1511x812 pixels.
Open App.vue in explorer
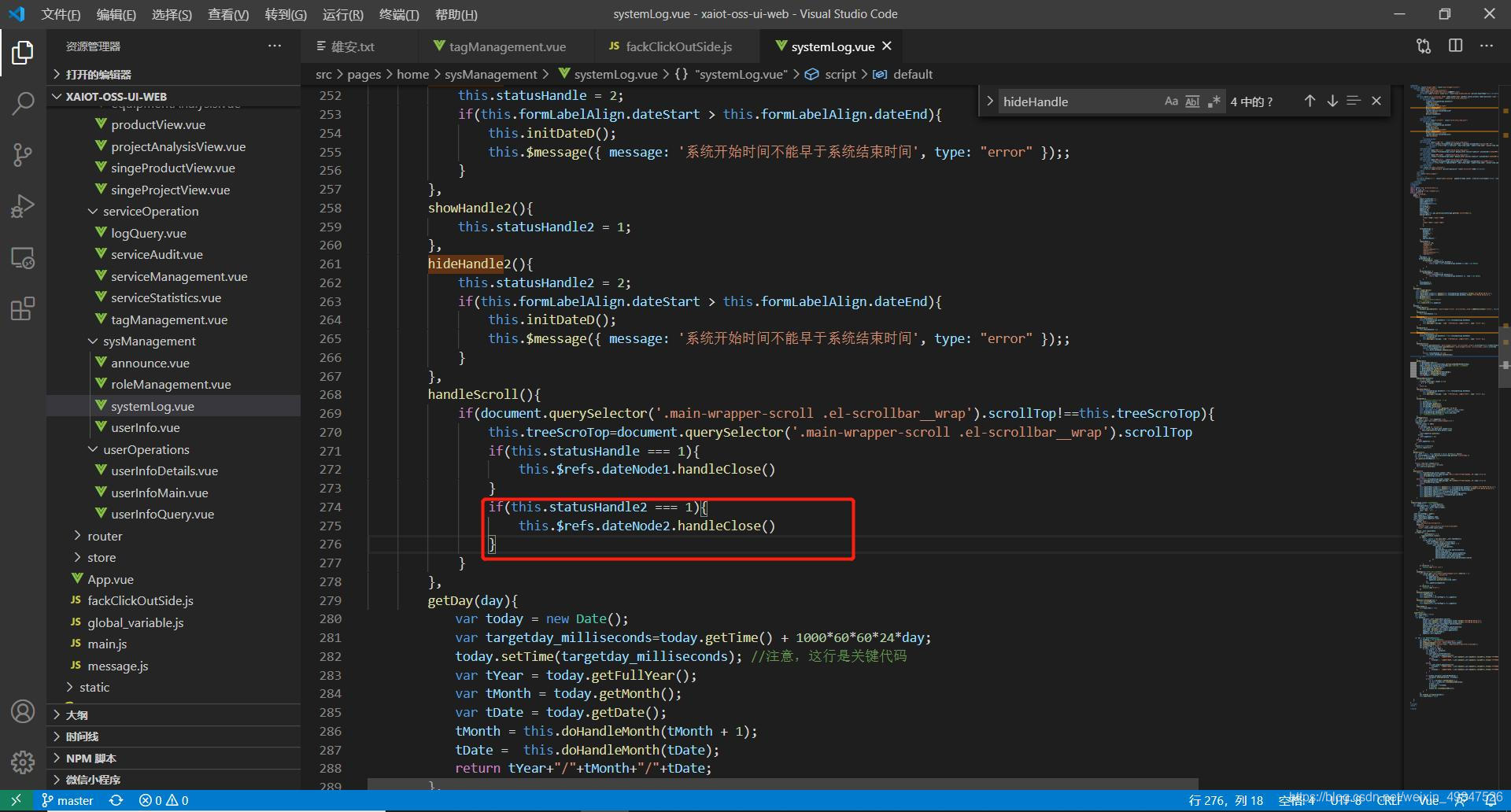[x=173, y=579]
